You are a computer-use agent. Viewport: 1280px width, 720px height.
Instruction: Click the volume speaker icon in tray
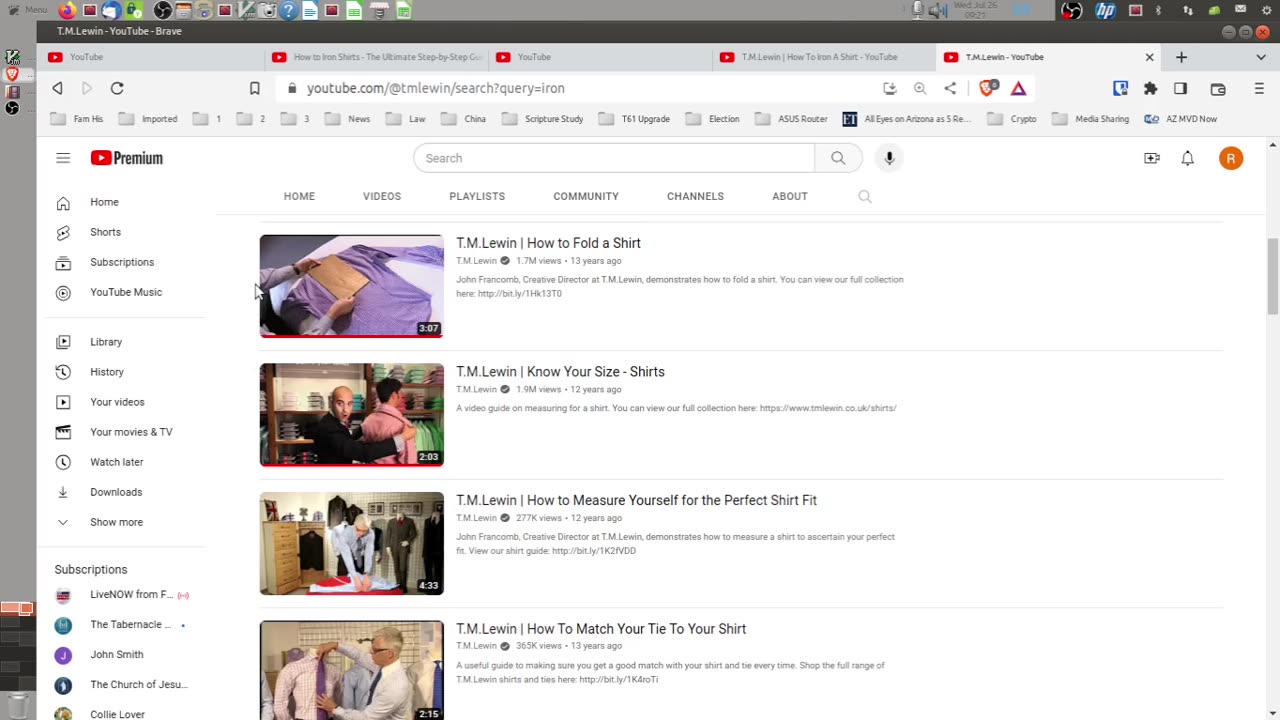click(937, 10)
